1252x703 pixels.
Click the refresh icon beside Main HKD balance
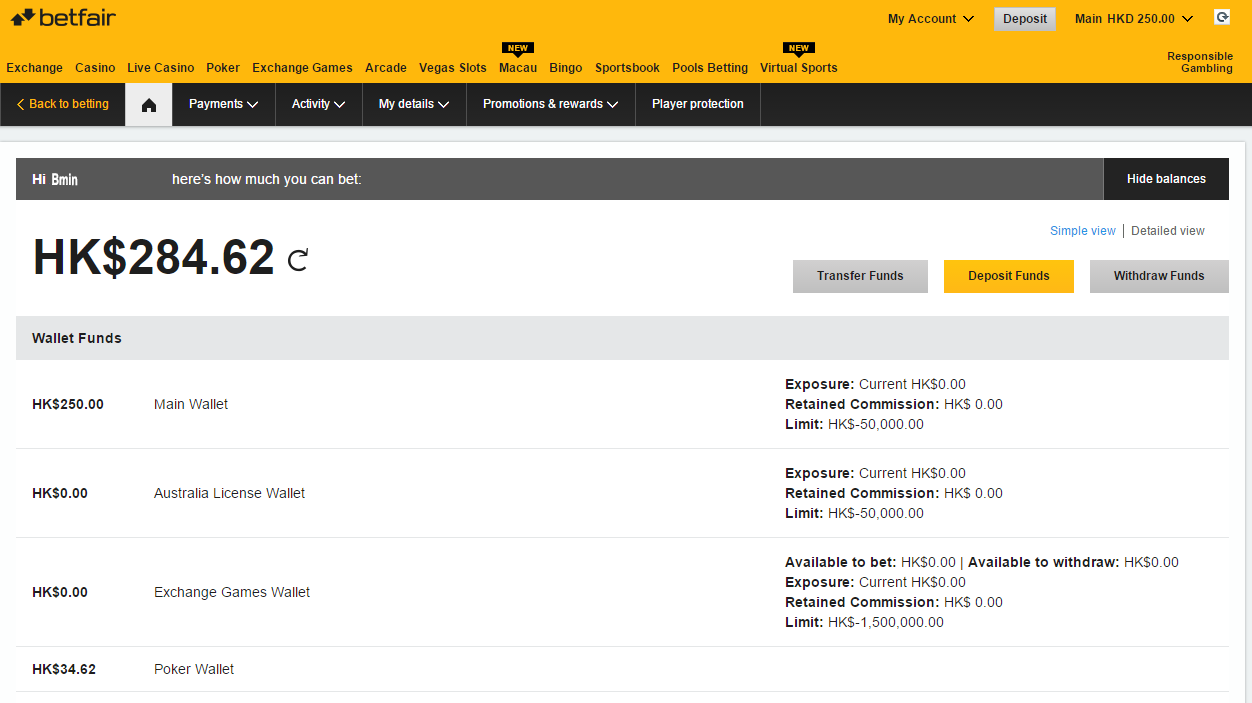[1222, 17]
